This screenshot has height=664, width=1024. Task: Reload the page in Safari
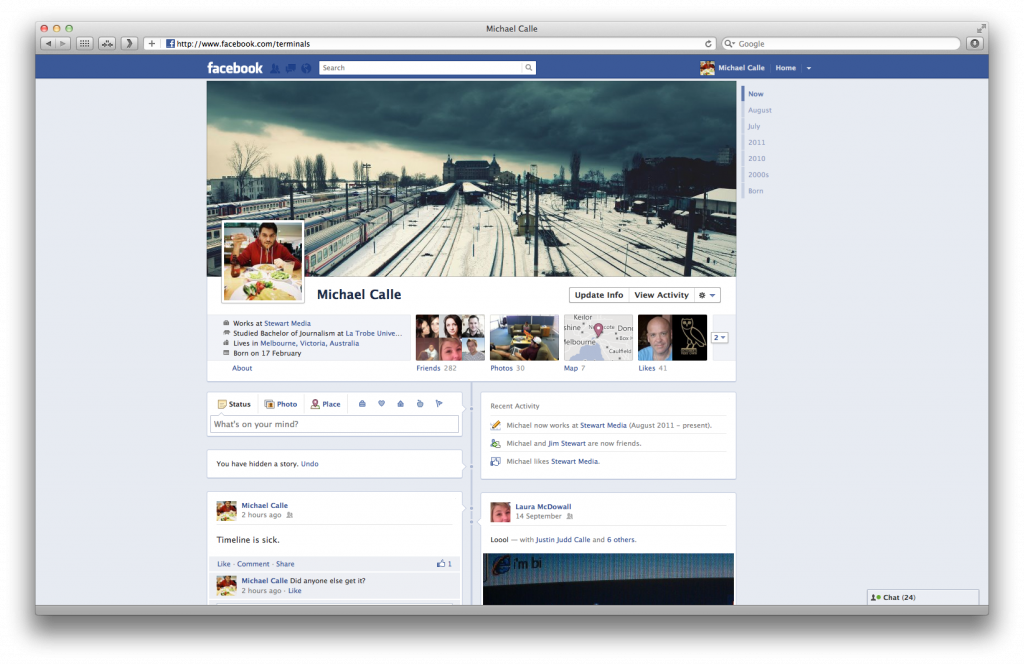[708, 44]
